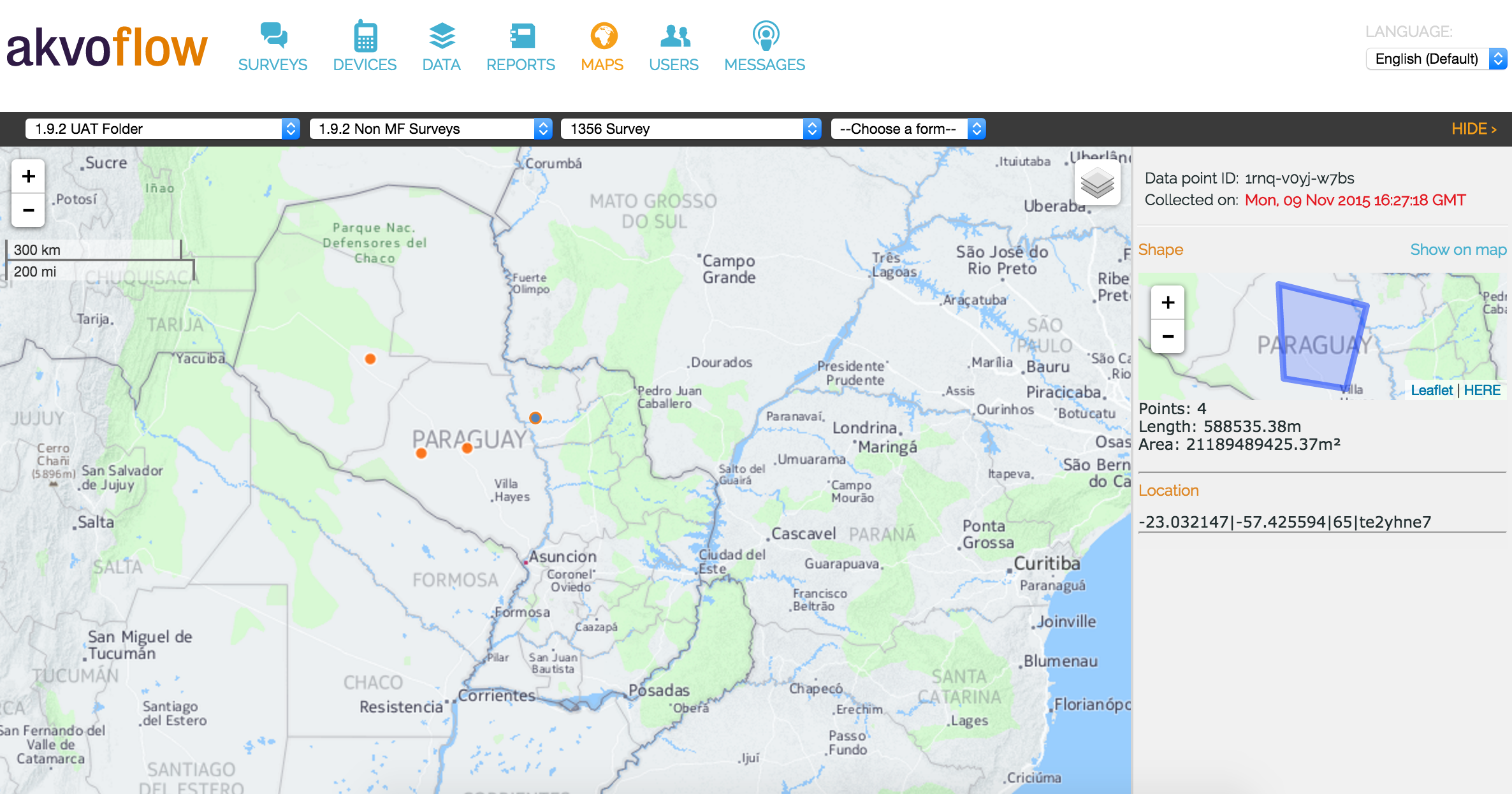Open the Surveys chat-bubble icon
Viewport: 1512px width, 794px height.
[x=273, y=36]
